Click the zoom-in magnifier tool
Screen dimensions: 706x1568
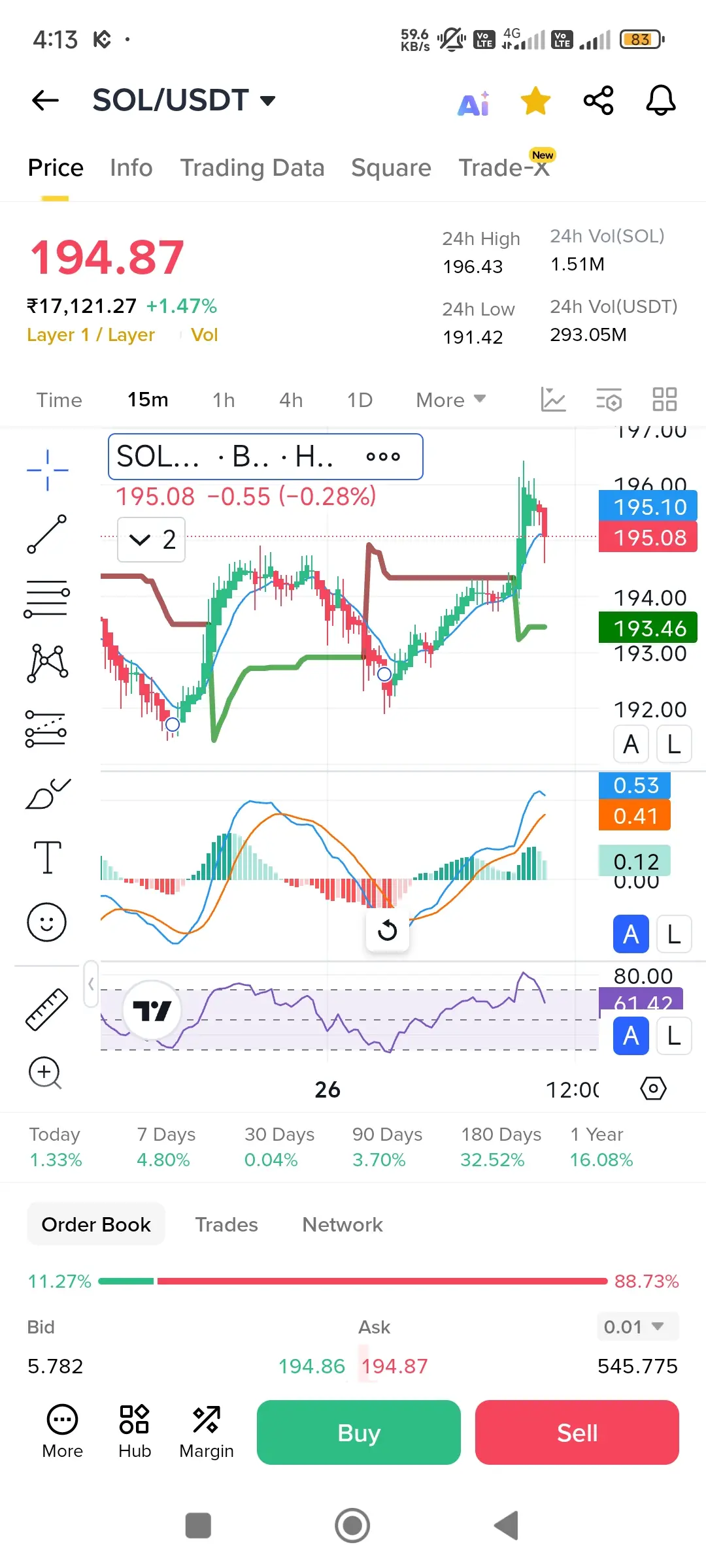[45, 1073]
